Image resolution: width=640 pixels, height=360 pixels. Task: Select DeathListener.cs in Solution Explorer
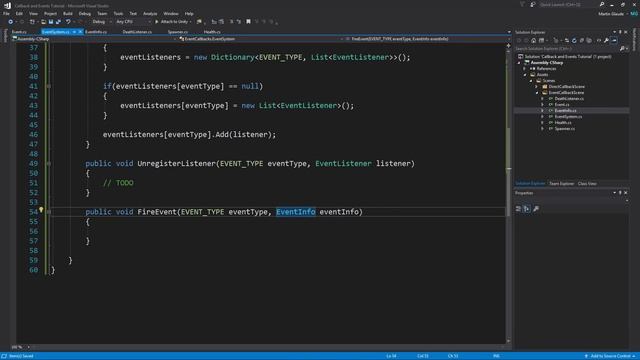569,99
